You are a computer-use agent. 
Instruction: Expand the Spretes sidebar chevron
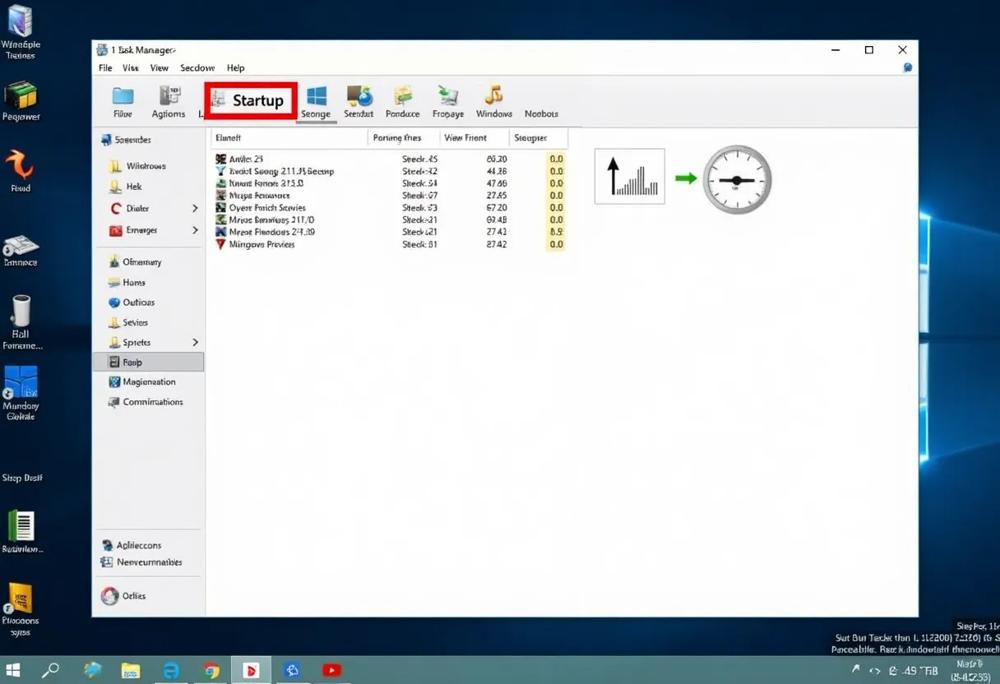(195, 342)
